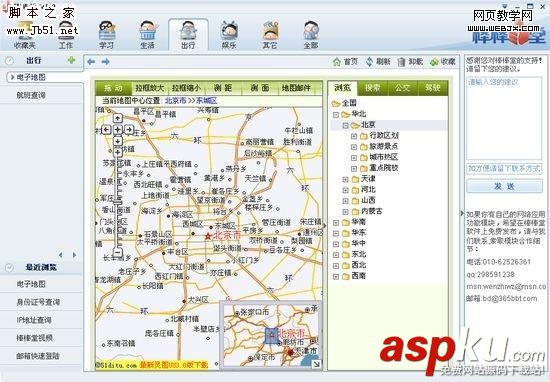Expand the 重点院校 folder
Image resolution: width=550 pixels, height=382 pixels.
354,169
